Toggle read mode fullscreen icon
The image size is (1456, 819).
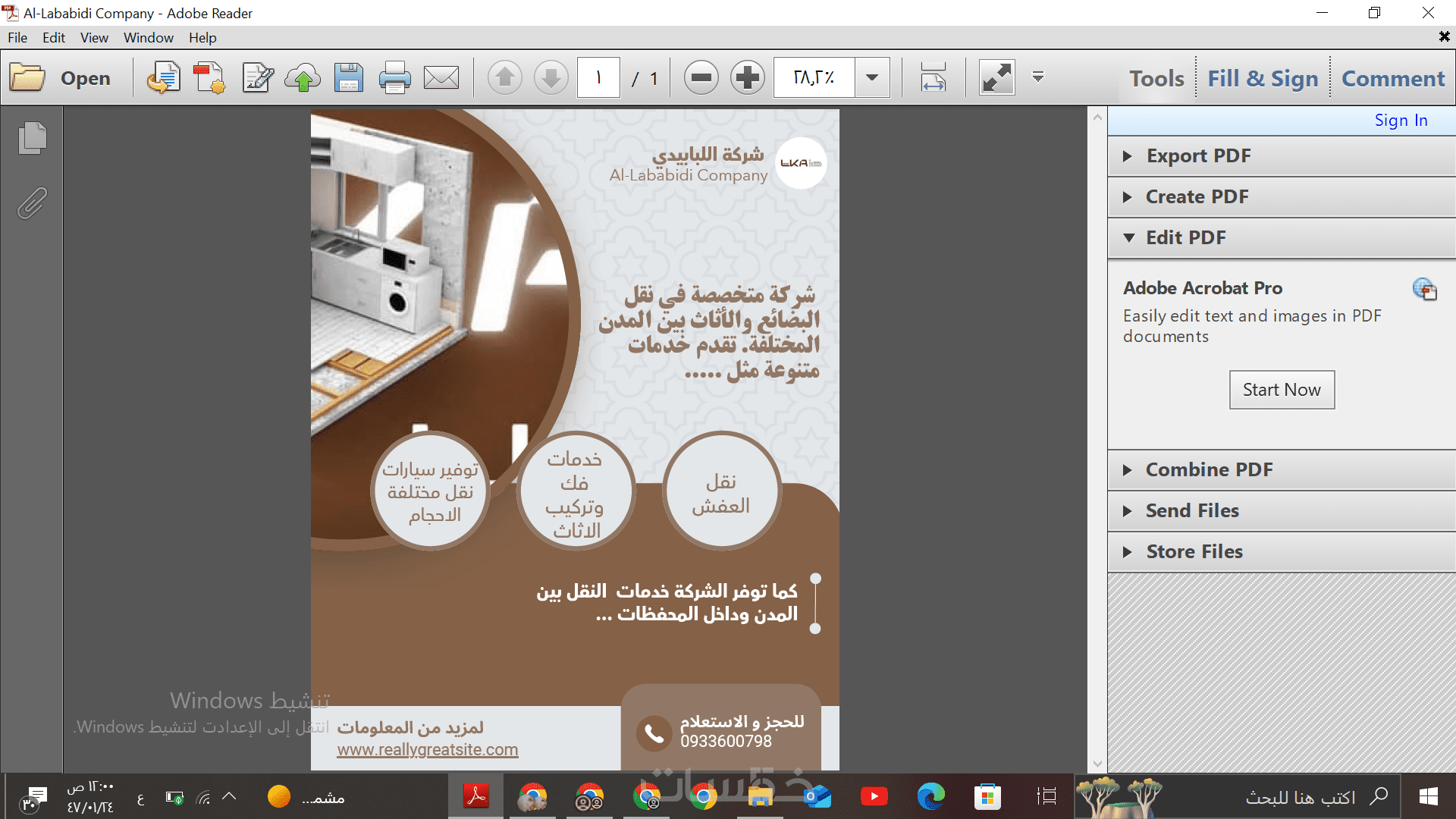[x=996, y=78]
